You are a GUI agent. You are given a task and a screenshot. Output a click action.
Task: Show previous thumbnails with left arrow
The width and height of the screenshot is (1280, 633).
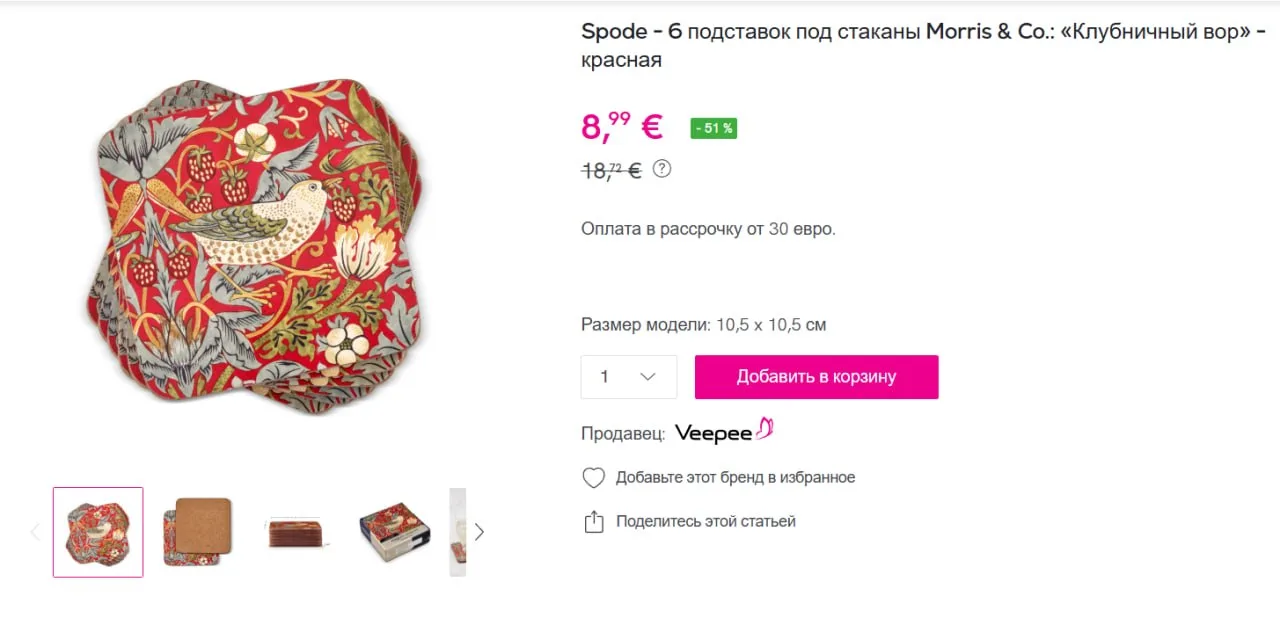35,532
